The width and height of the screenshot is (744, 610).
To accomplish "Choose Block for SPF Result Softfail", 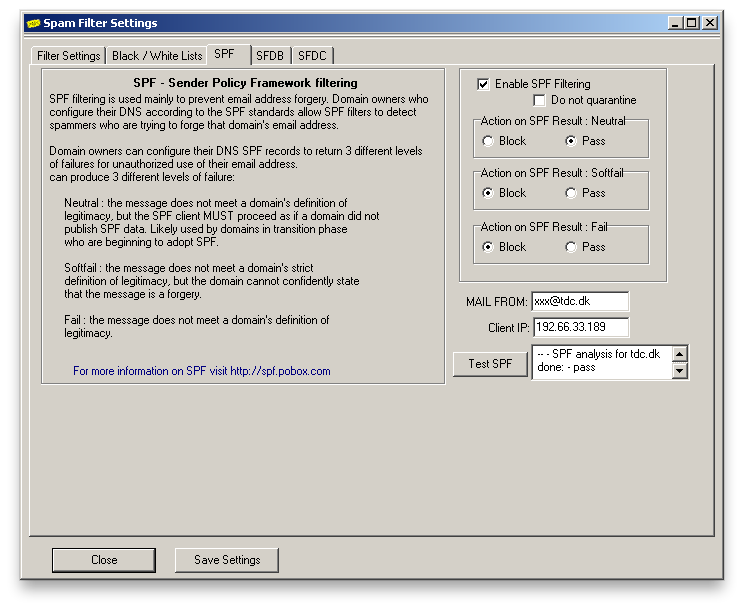I will point(488,193).
